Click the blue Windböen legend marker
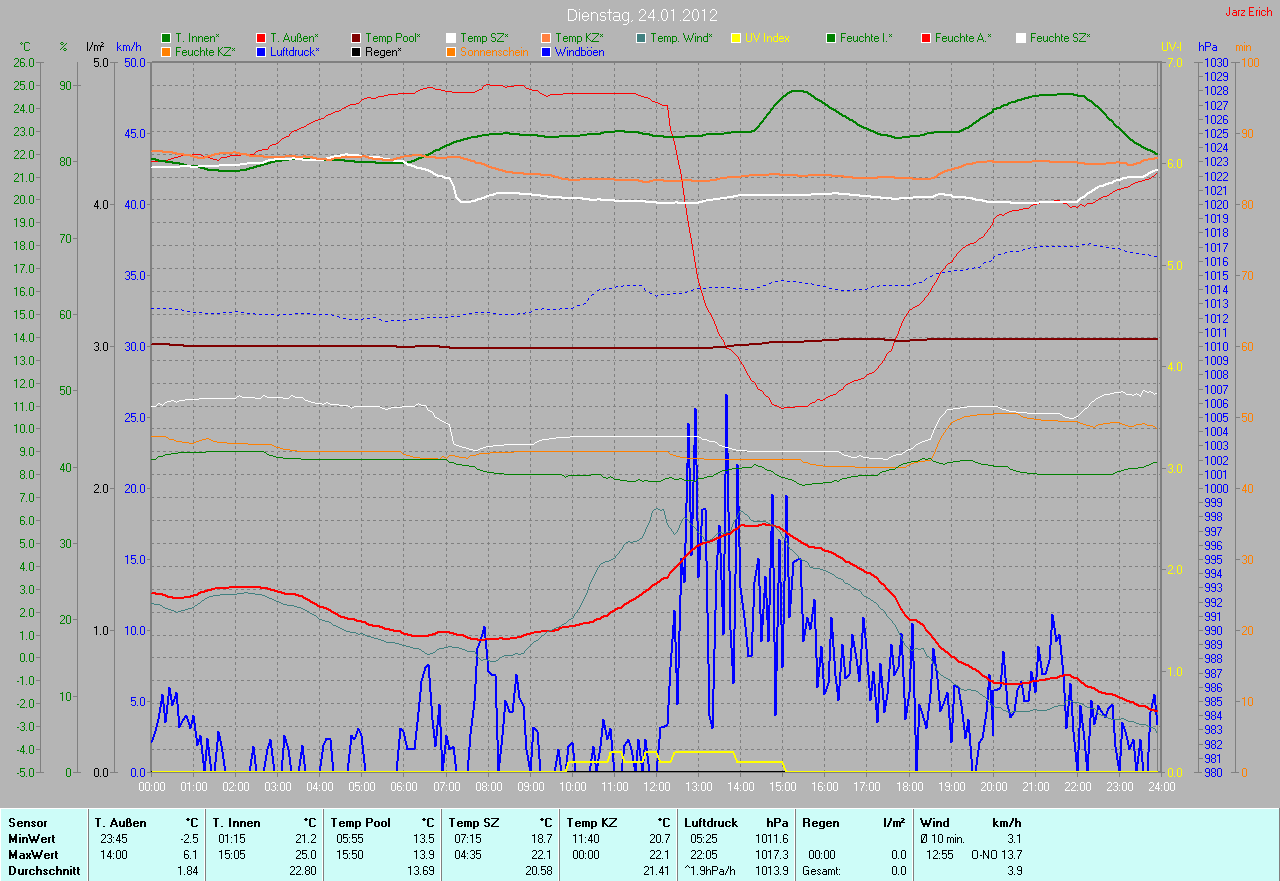Viewport: 1280px width, 881px height. click(547, 51)
